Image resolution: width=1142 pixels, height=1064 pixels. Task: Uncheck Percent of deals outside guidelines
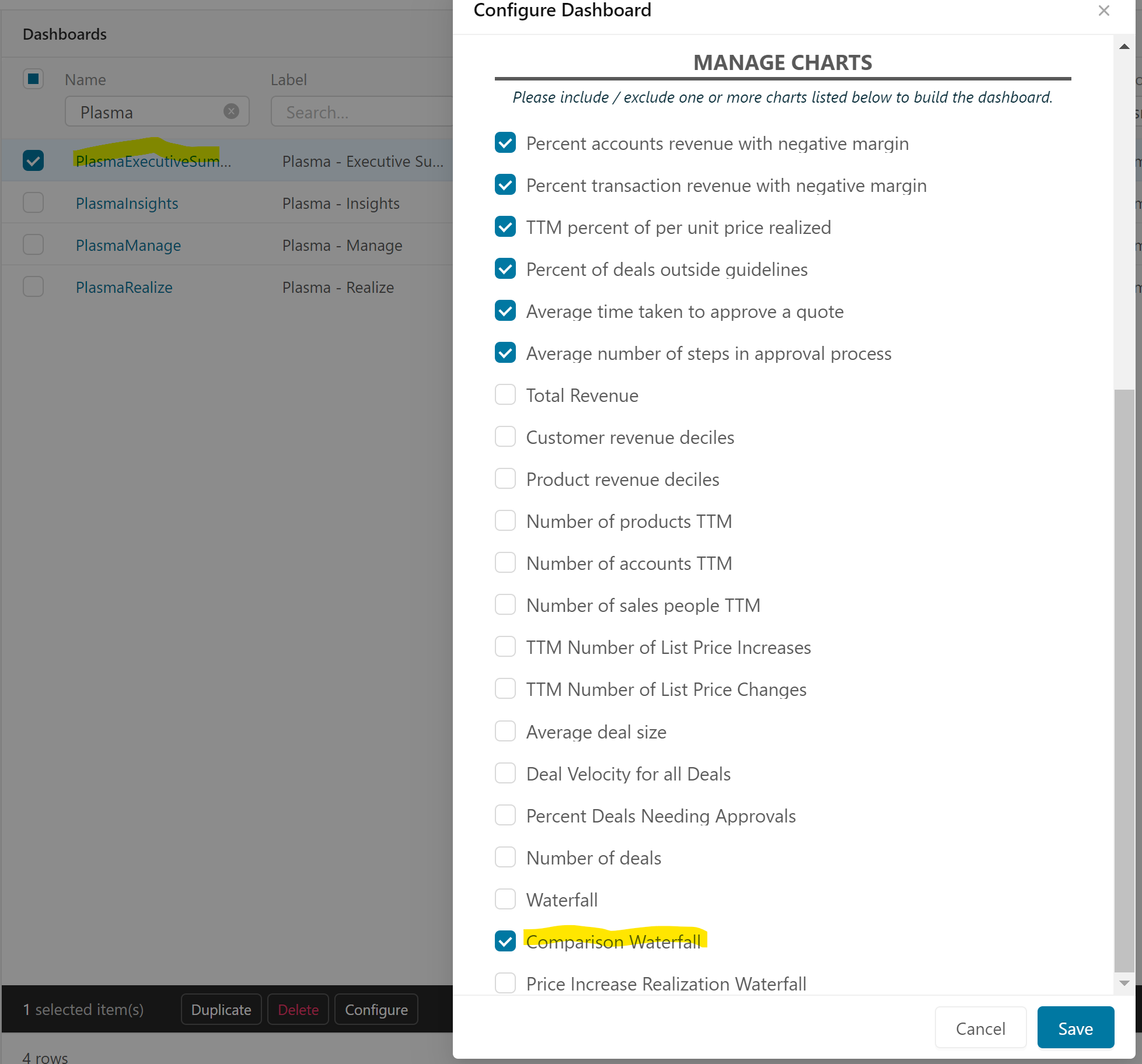(505, 269)
